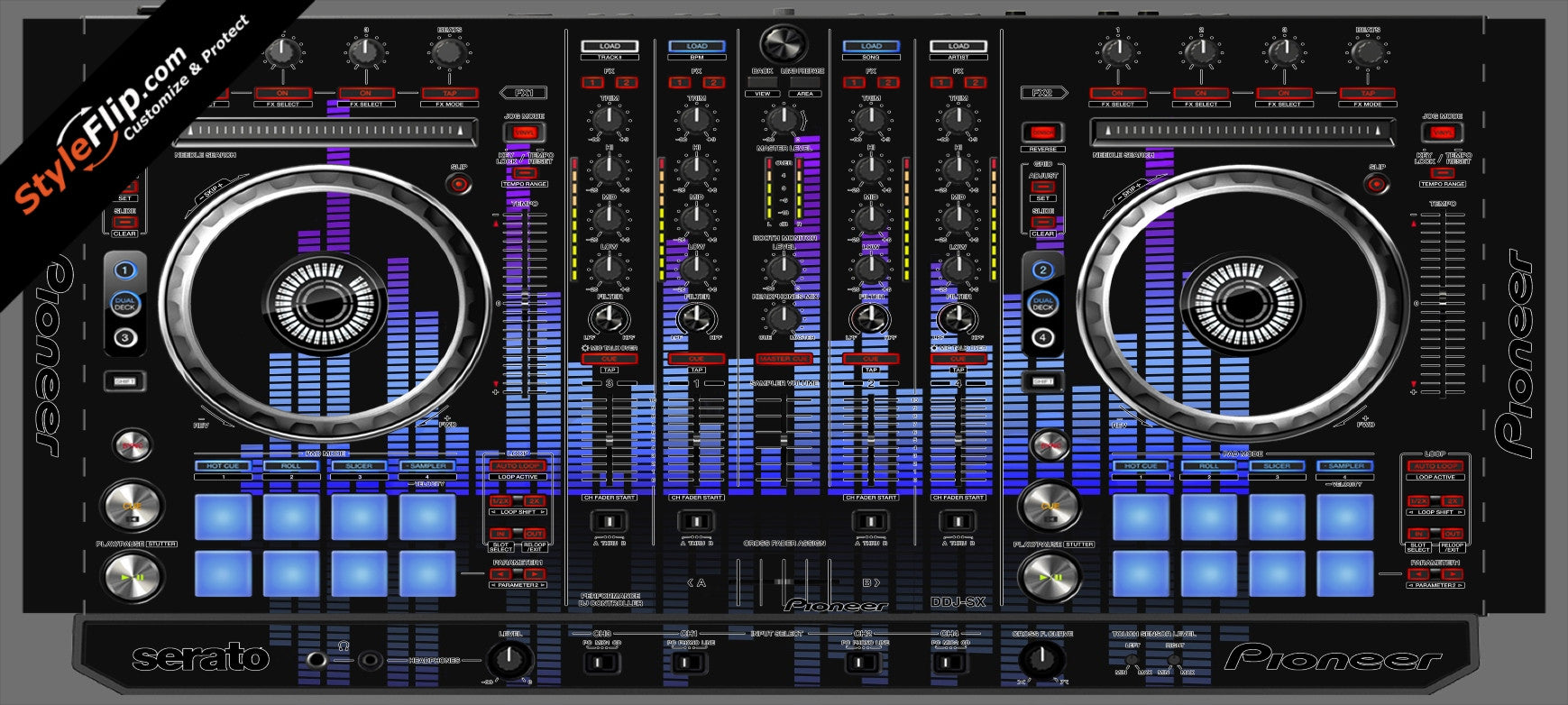1568x705 pixels.
Task: Select left deck HOT CUE pad mode
Action: click(224, 466)
